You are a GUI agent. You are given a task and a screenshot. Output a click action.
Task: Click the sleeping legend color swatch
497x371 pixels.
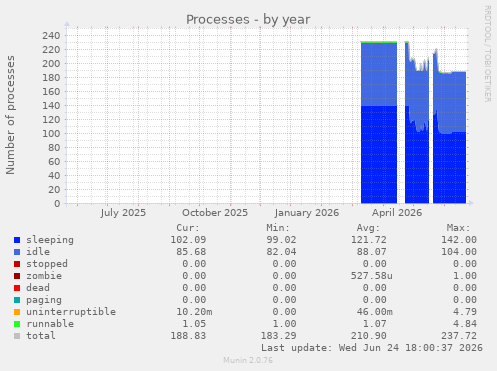[x=17, y=240]
